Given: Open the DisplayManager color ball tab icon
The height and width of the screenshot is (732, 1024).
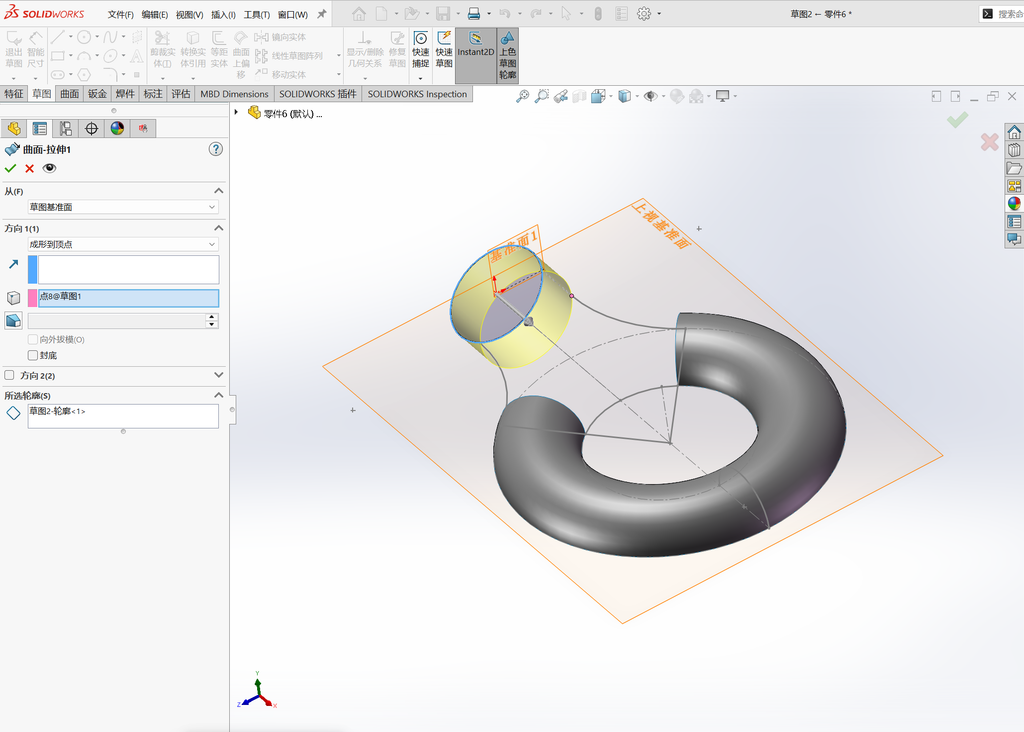Looking at the screenshot, I should (117, 129).
